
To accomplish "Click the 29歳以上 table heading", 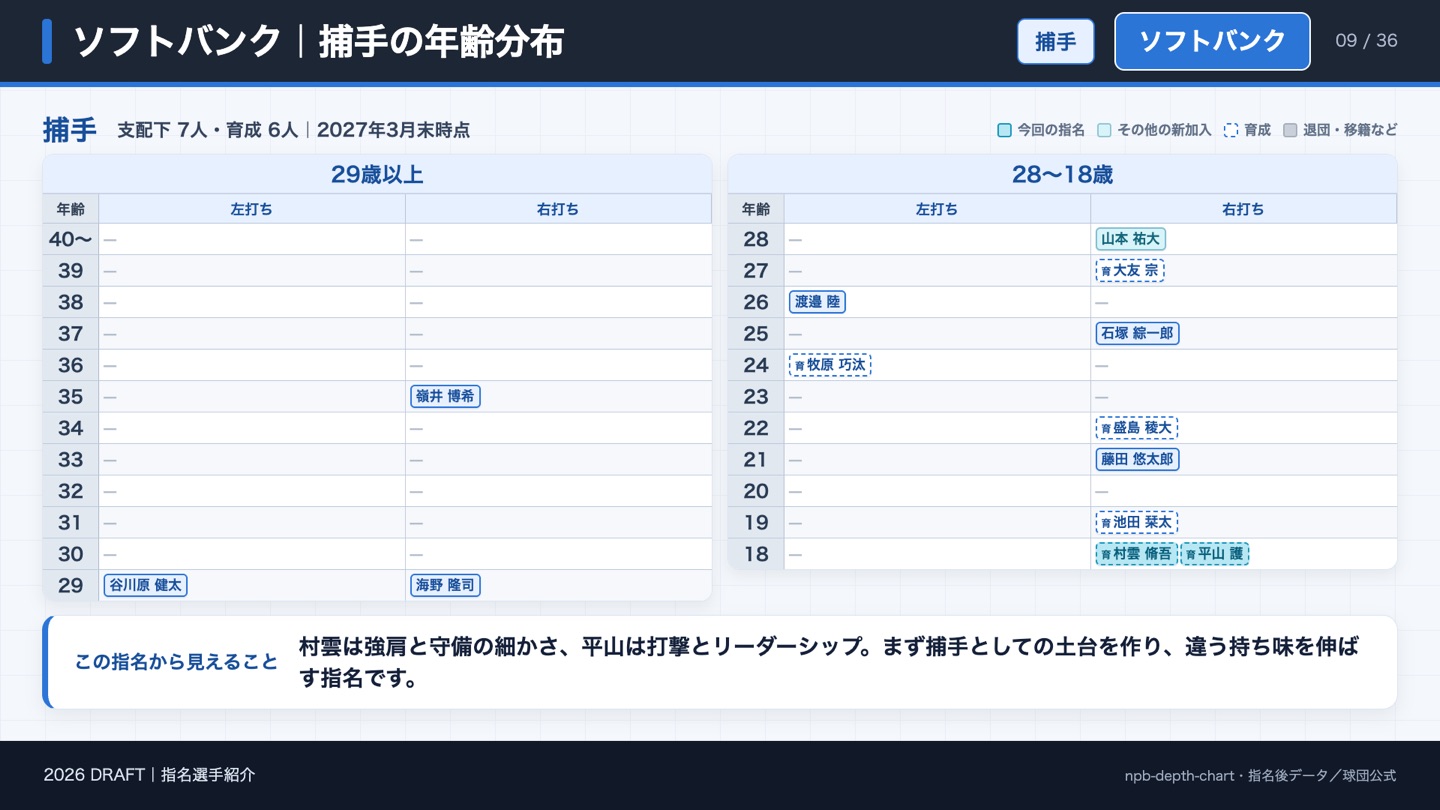I will pos(377,175).
